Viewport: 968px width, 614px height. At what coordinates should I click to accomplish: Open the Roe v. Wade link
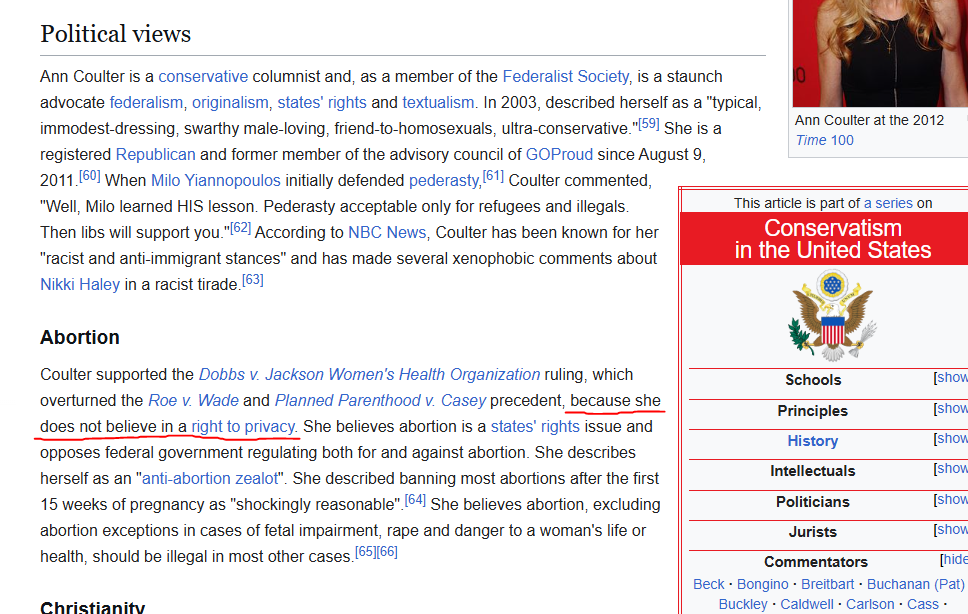[193, 400]
